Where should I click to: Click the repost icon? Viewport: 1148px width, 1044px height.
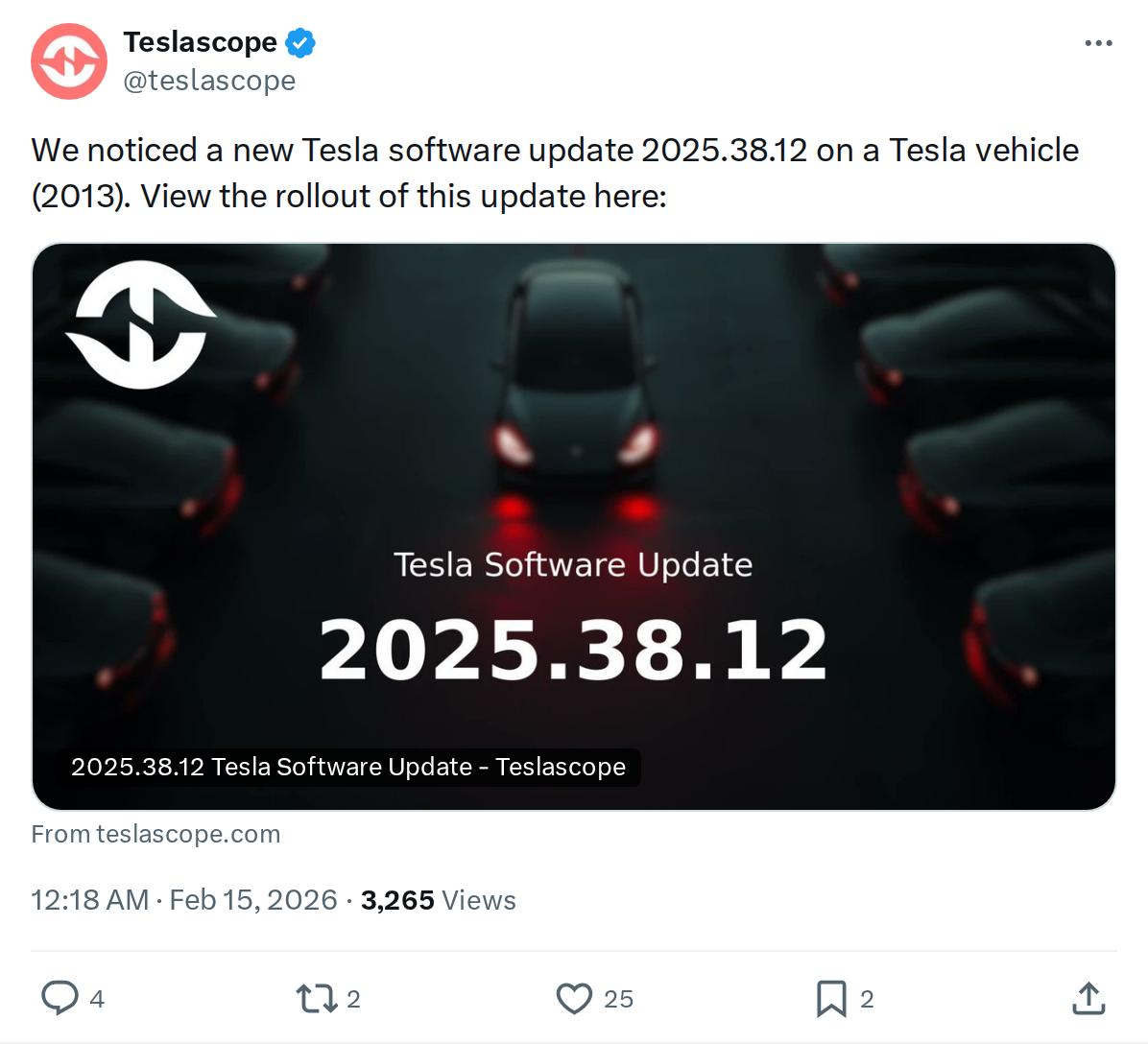pos(314,998)
